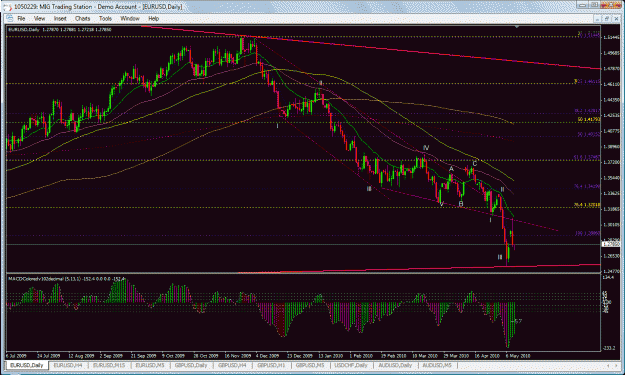Switch to the GBPUSD,H1 chart tab
The width and height of the screenshot is (625, 375).
(271, 365)
